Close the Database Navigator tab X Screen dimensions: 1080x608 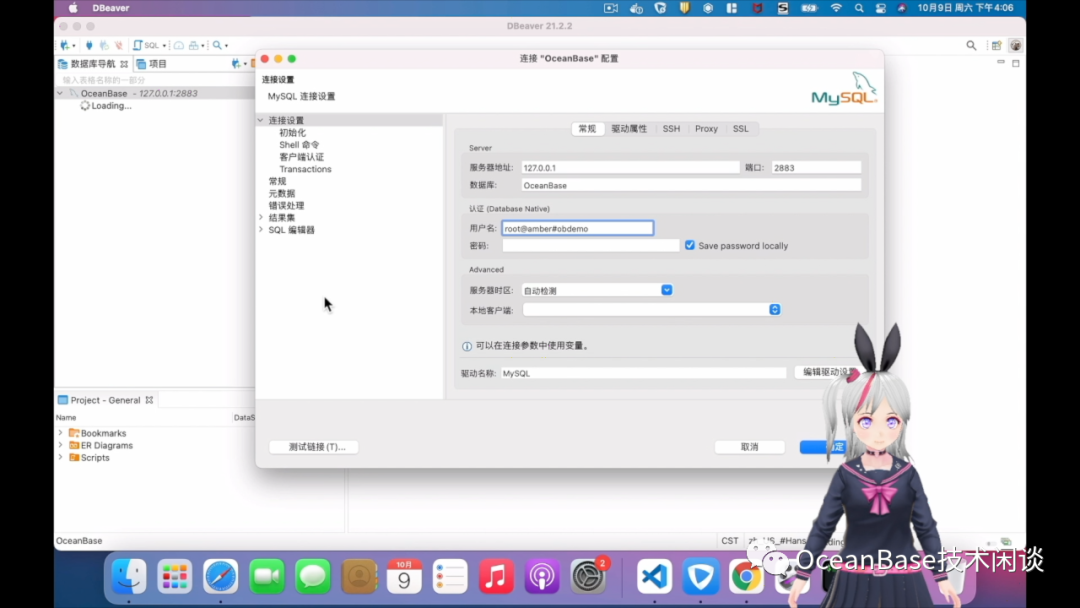pos(124,63)
